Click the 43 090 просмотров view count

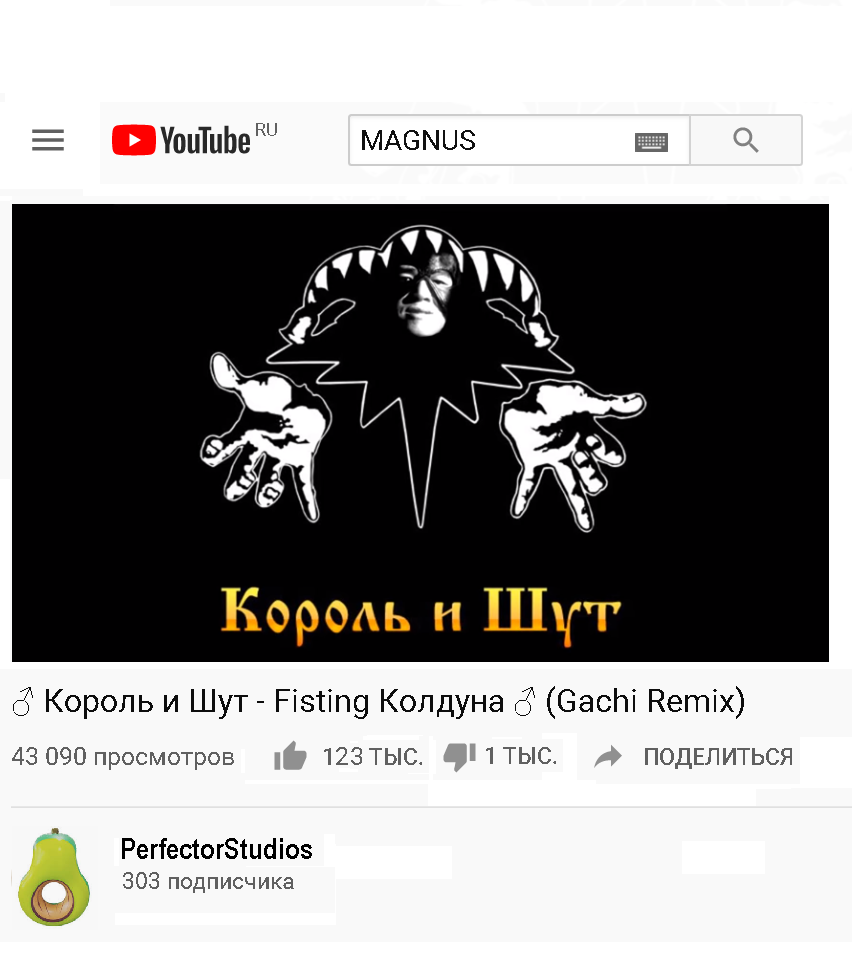point(123,757)
